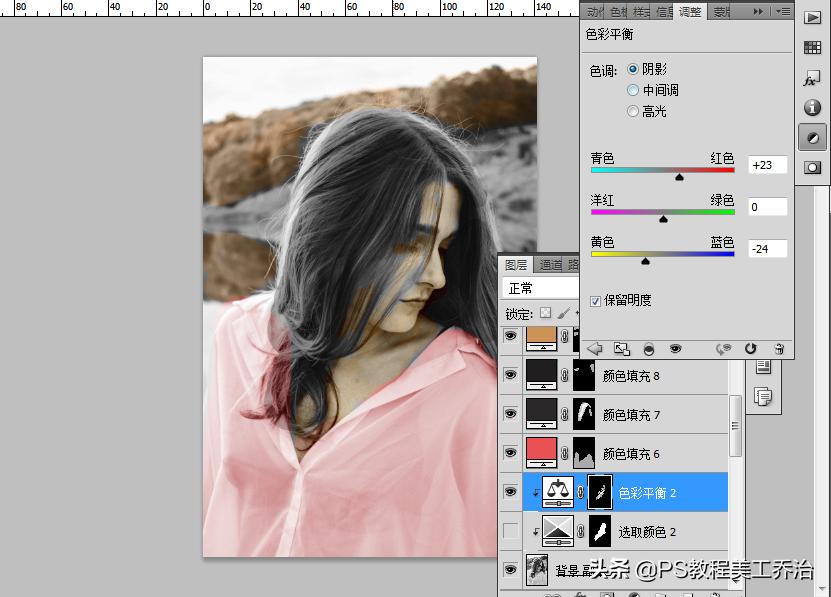
Task: Click the clip to layer icon
Action: (649, 349)
